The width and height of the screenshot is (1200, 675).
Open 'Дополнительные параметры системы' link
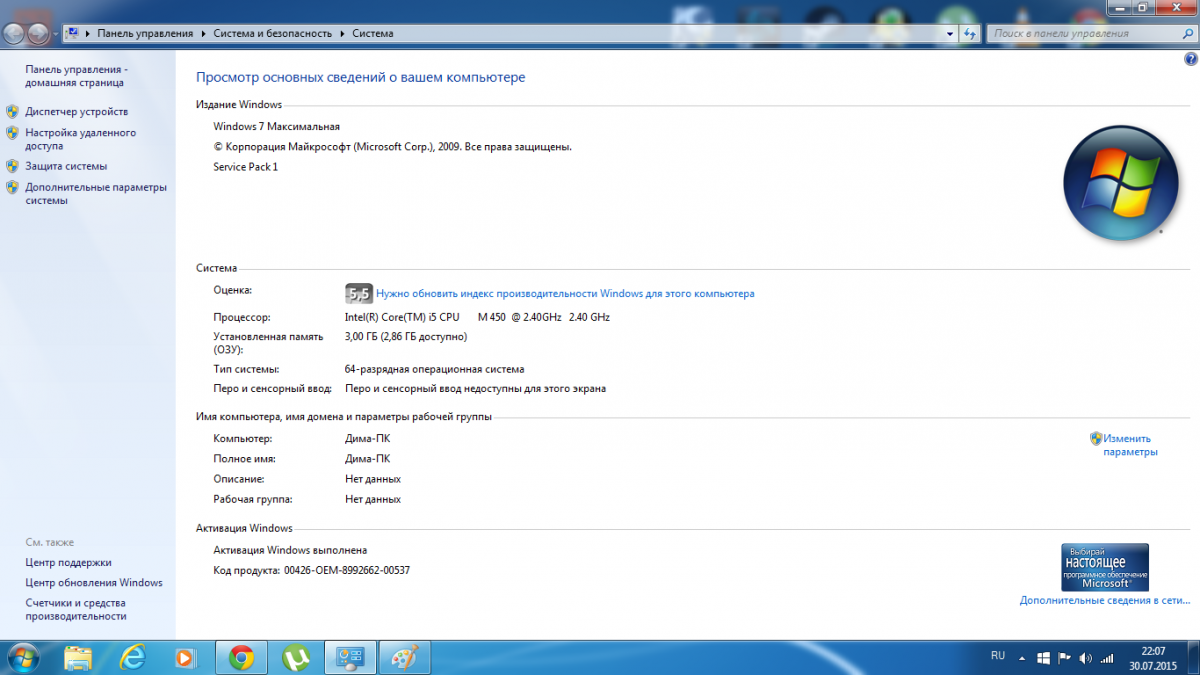point(96,193)
